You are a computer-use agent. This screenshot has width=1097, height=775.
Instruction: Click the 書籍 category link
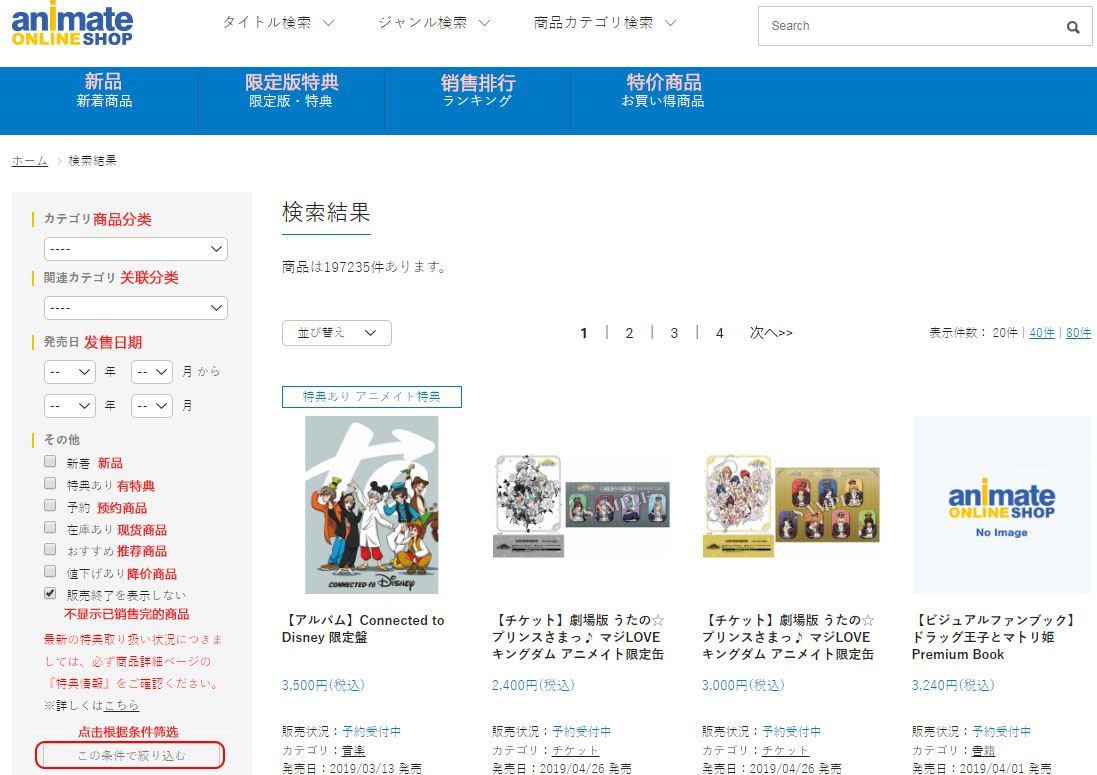coord(983,751)
